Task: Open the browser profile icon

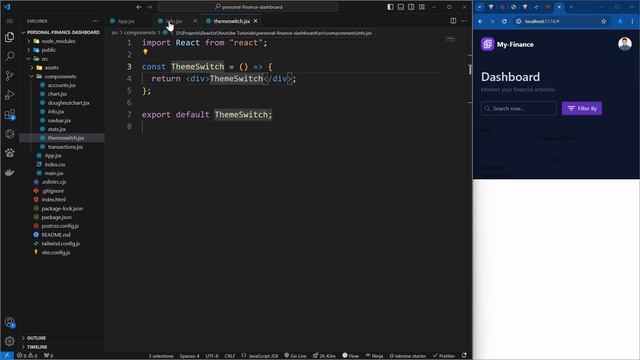Action: [620, 21]
